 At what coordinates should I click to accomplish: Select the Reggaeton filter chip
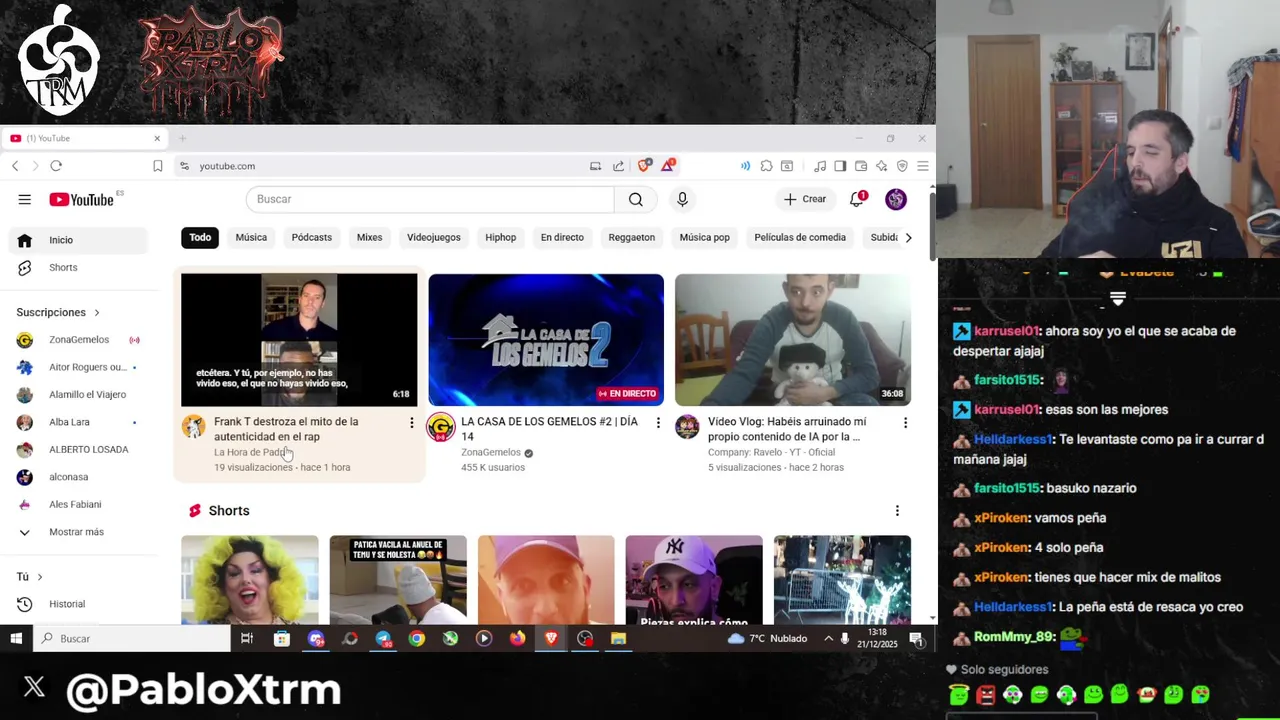[x=632, y=237]
